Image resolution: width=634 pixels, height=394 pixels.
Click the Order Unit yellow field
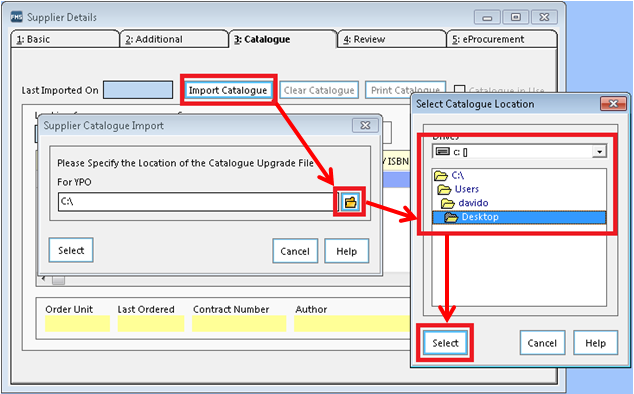pyautogui.click(x=77, y=324)
